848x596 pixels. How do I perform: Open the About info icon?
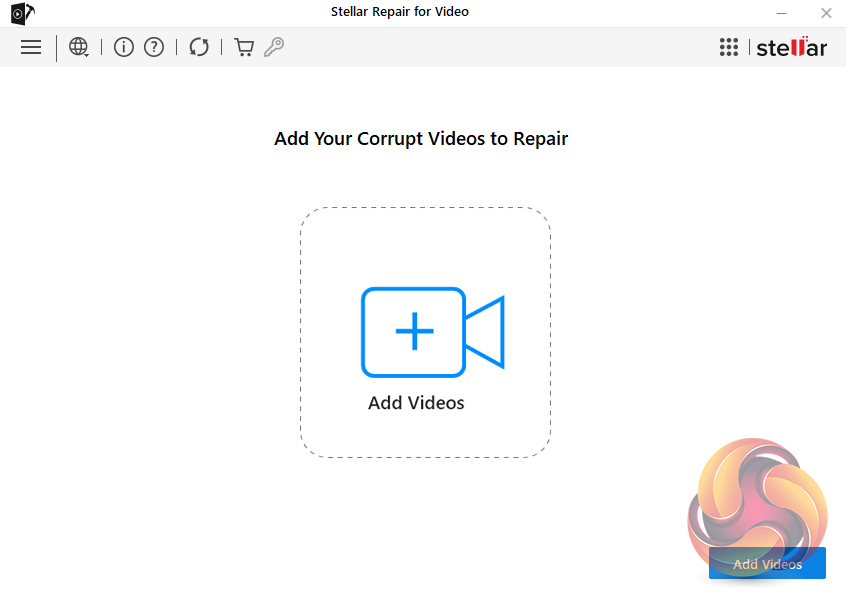[x=124, y=47]
